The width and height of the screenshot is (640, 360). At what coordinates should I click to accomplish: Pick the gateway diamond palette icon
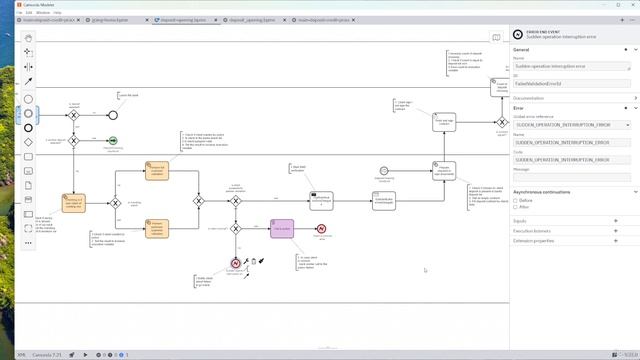pyautogui.click(x=28, y=142)
